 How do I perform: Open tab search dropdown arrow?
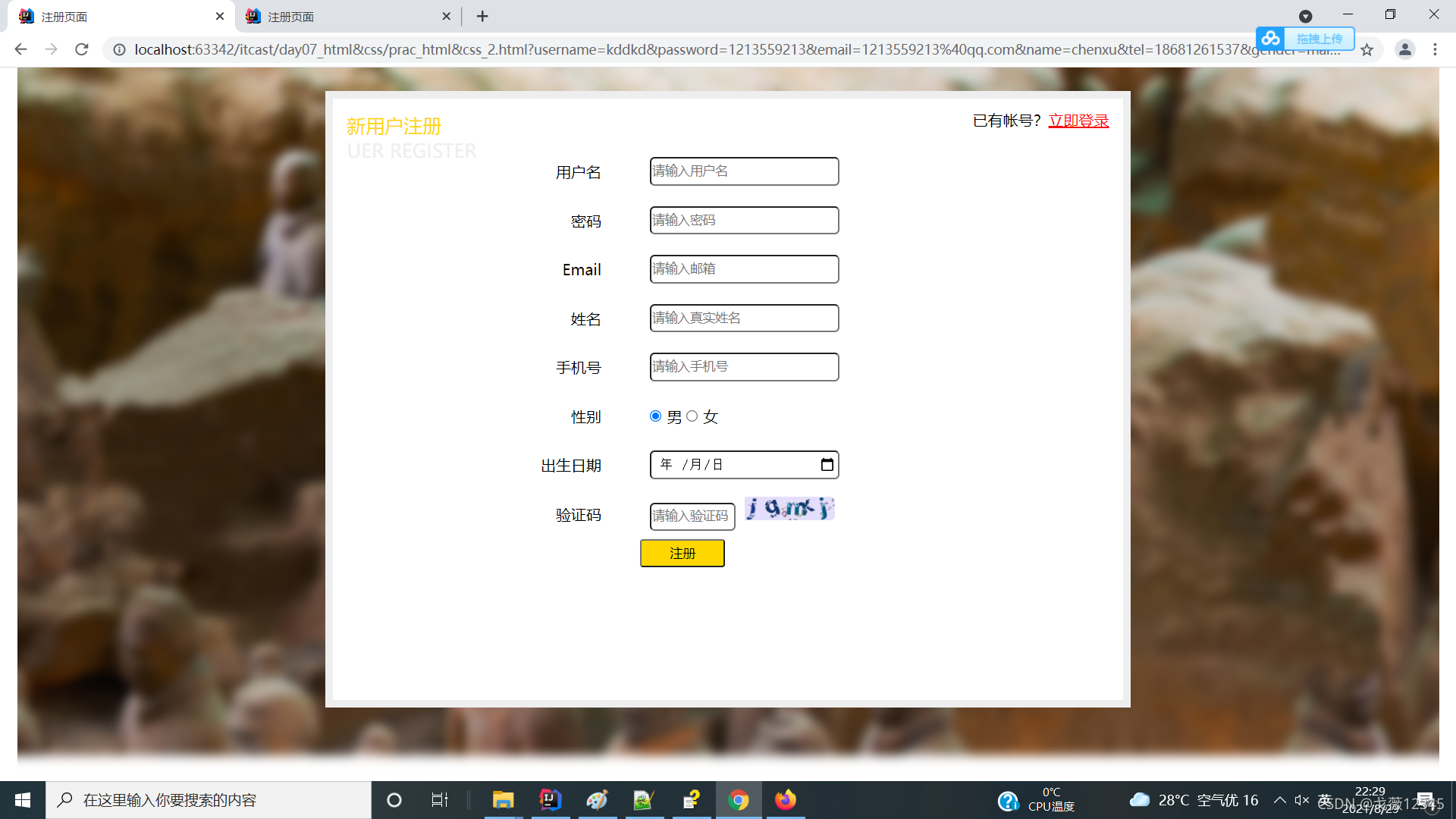(1305, 16)
